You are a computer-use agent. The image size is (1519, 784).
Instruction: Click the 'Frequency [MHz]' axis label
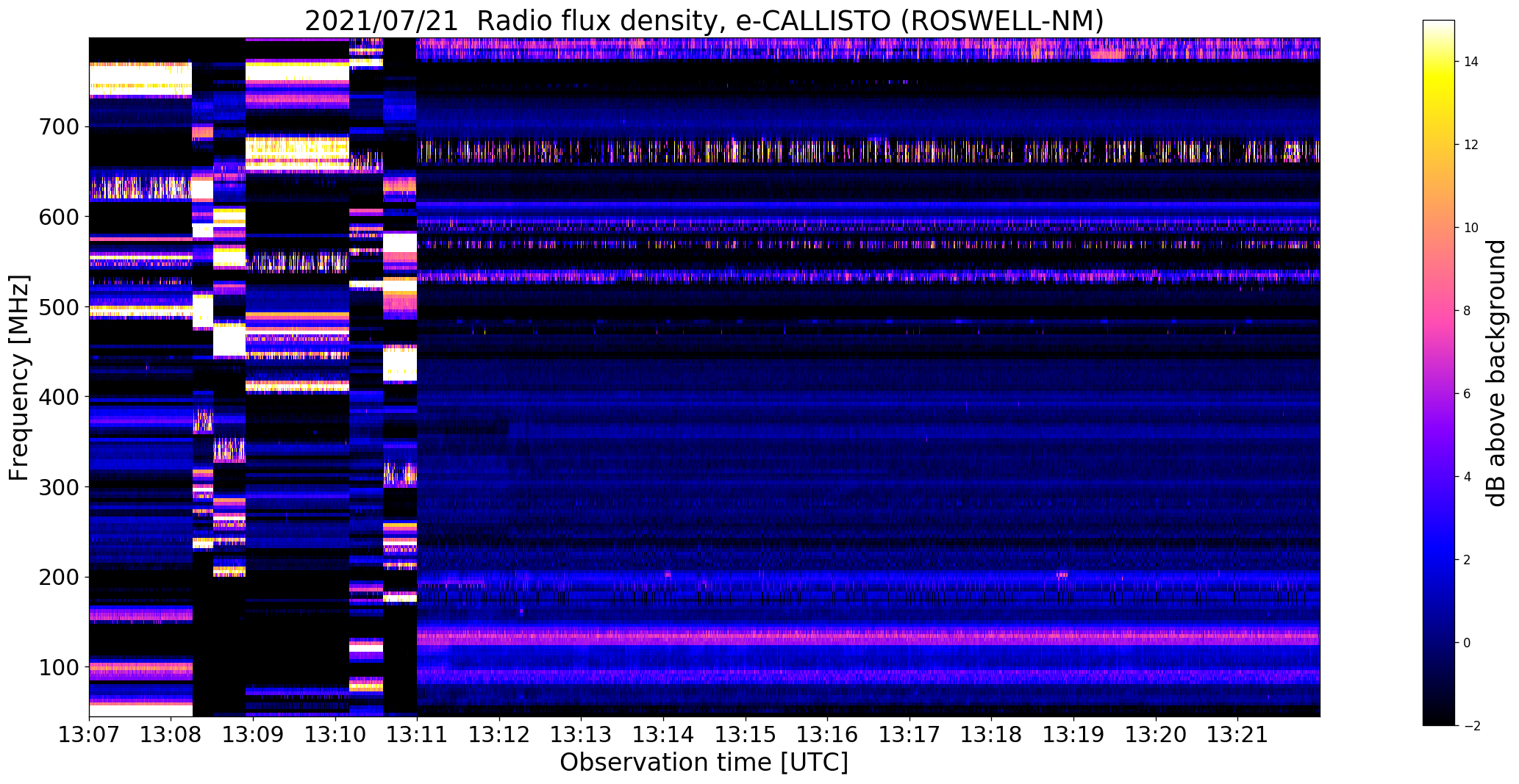click(x=20, y=378)
